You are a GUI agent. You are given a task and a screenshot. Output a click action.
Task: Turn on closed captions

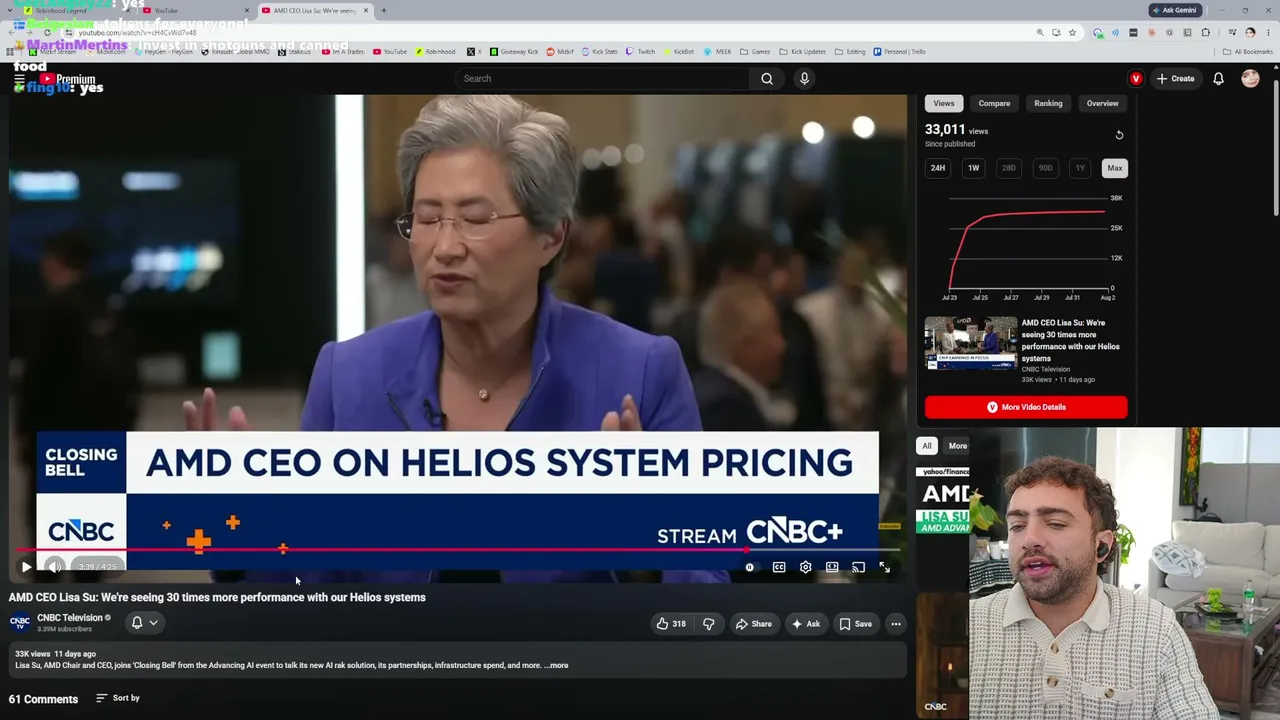pos(779,567)
